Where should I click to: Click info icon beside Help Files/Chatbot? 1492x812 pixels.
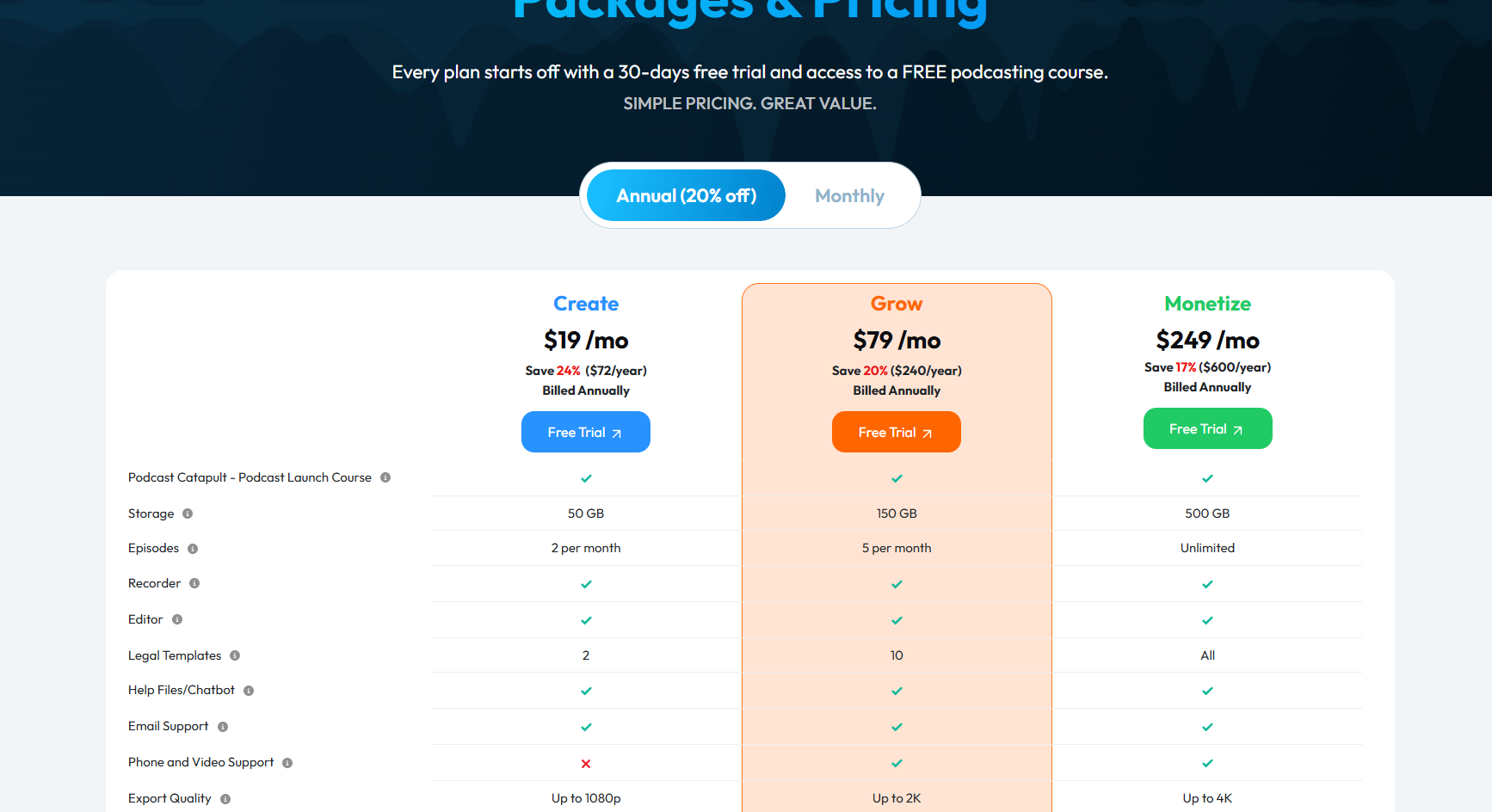coord(249,691)
